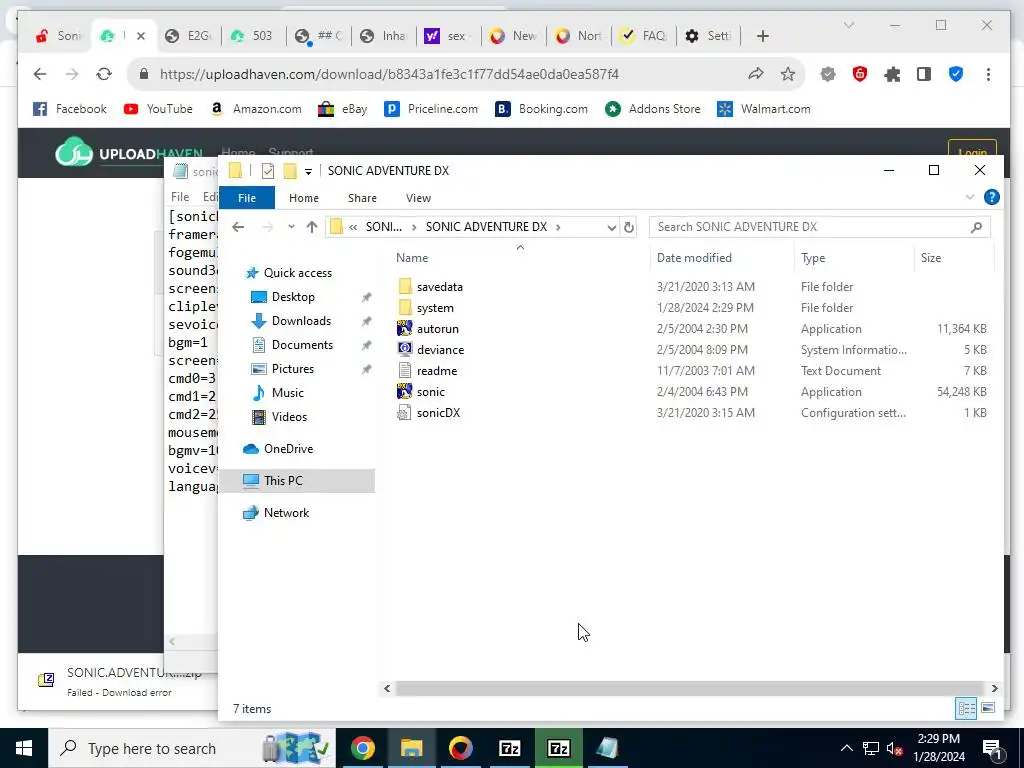Open the first 7-Zip taskbar window
Viewport: 1024px width, 768px height.
click(509, 748)
